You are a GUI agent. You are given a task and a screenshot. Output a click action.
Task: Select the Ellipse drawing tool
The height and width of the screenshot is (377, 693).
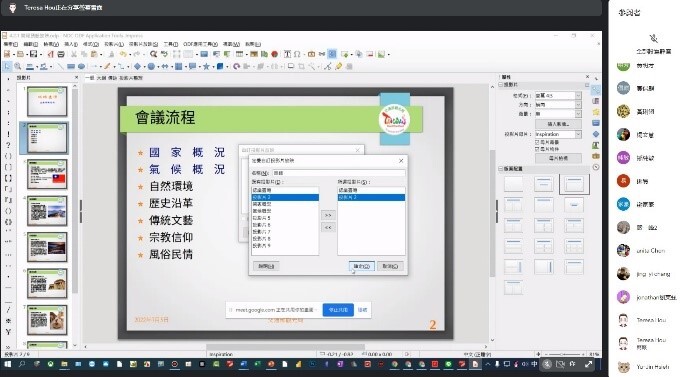coord(81,66)
